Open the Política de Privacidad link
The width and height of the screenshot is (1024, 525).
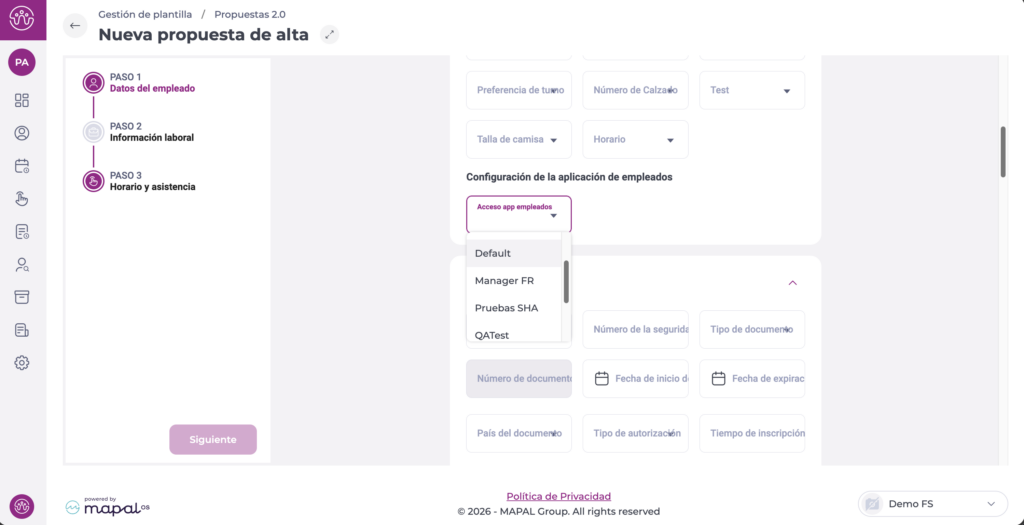(x=558, y=496)
